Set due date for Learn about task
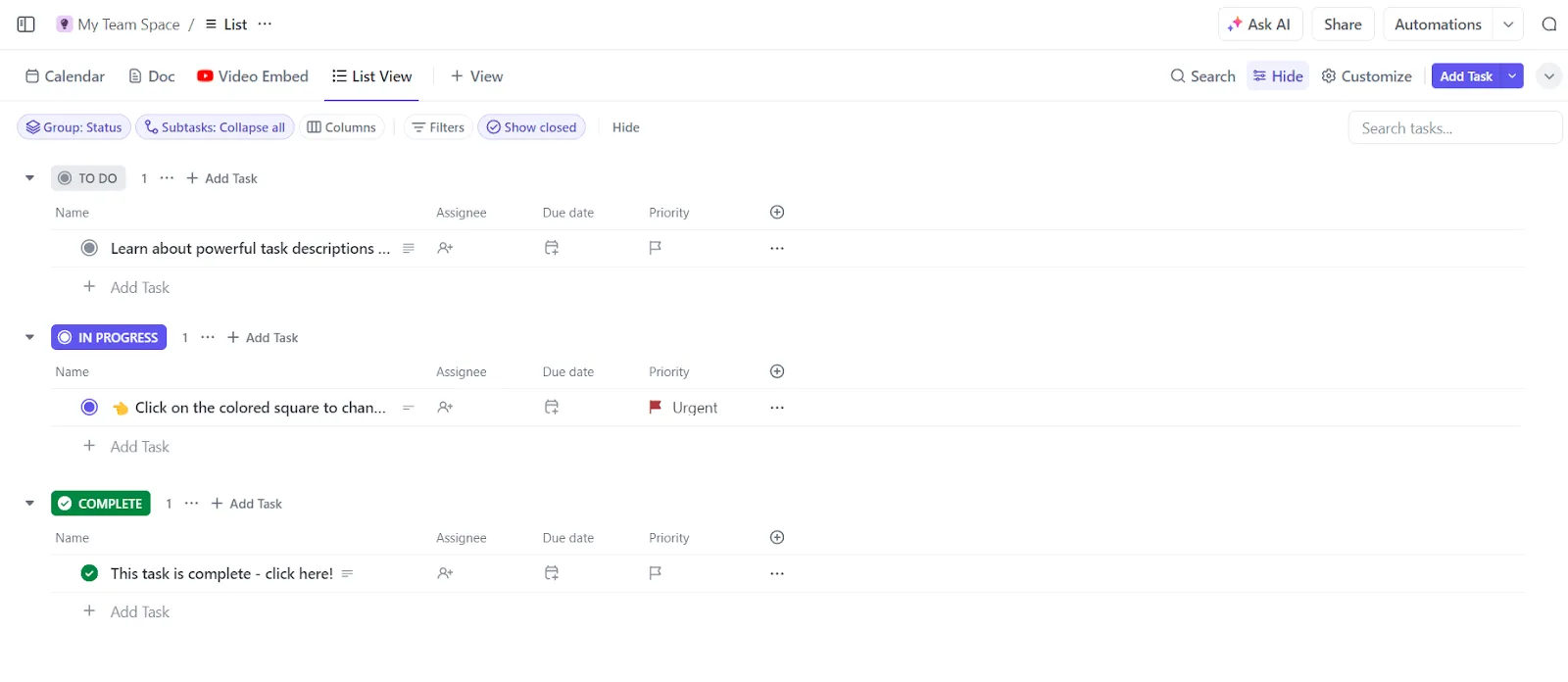Viewport: 1568px width, 682px height. (x=552, y=249)
